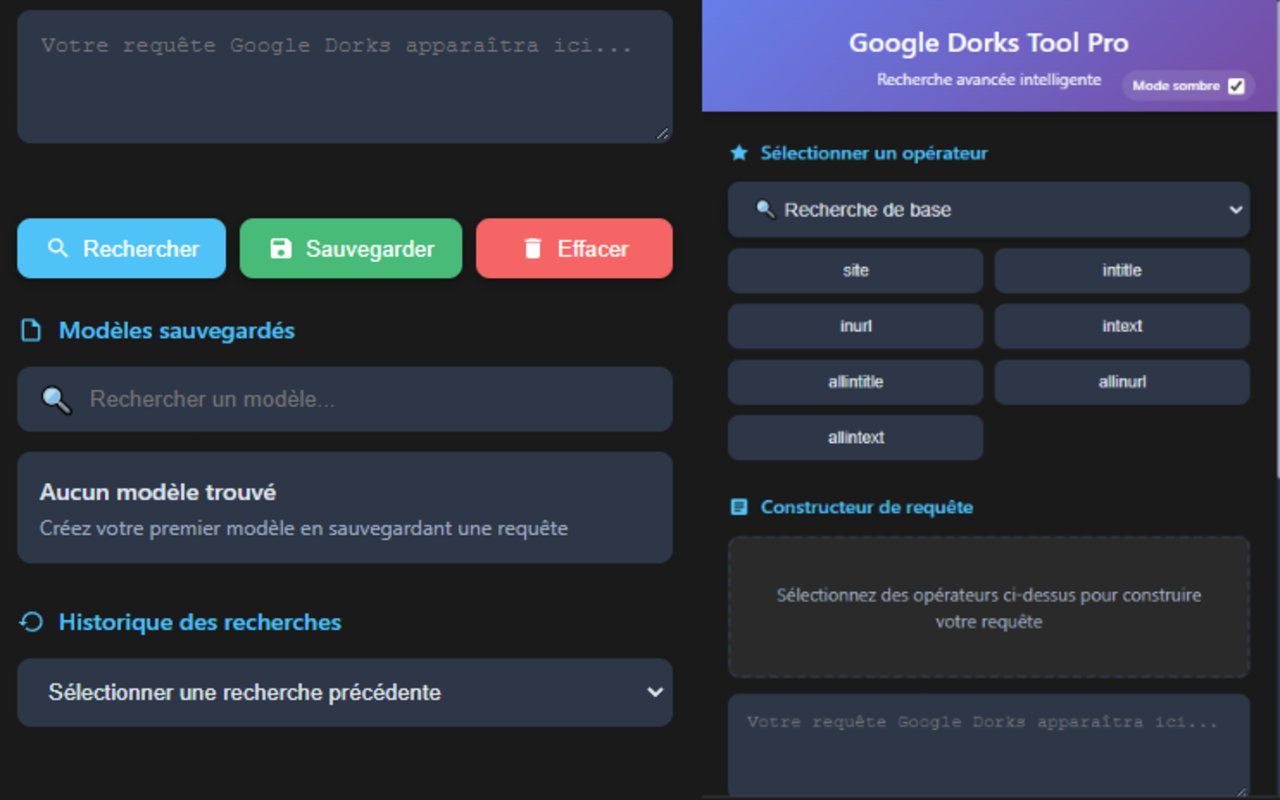Click document icon beside Modèles sauvegardés
This screenshot has height=800, width=1280.
click(31, 331)
